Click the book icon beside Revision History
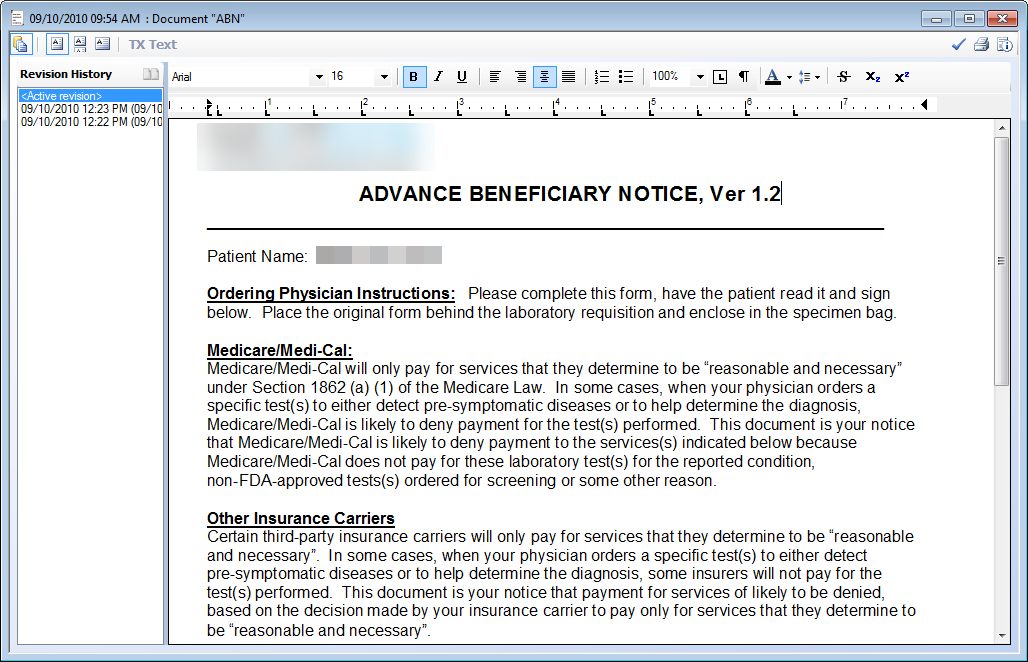Screen dimensions: 1028x662 pos(151,74)
